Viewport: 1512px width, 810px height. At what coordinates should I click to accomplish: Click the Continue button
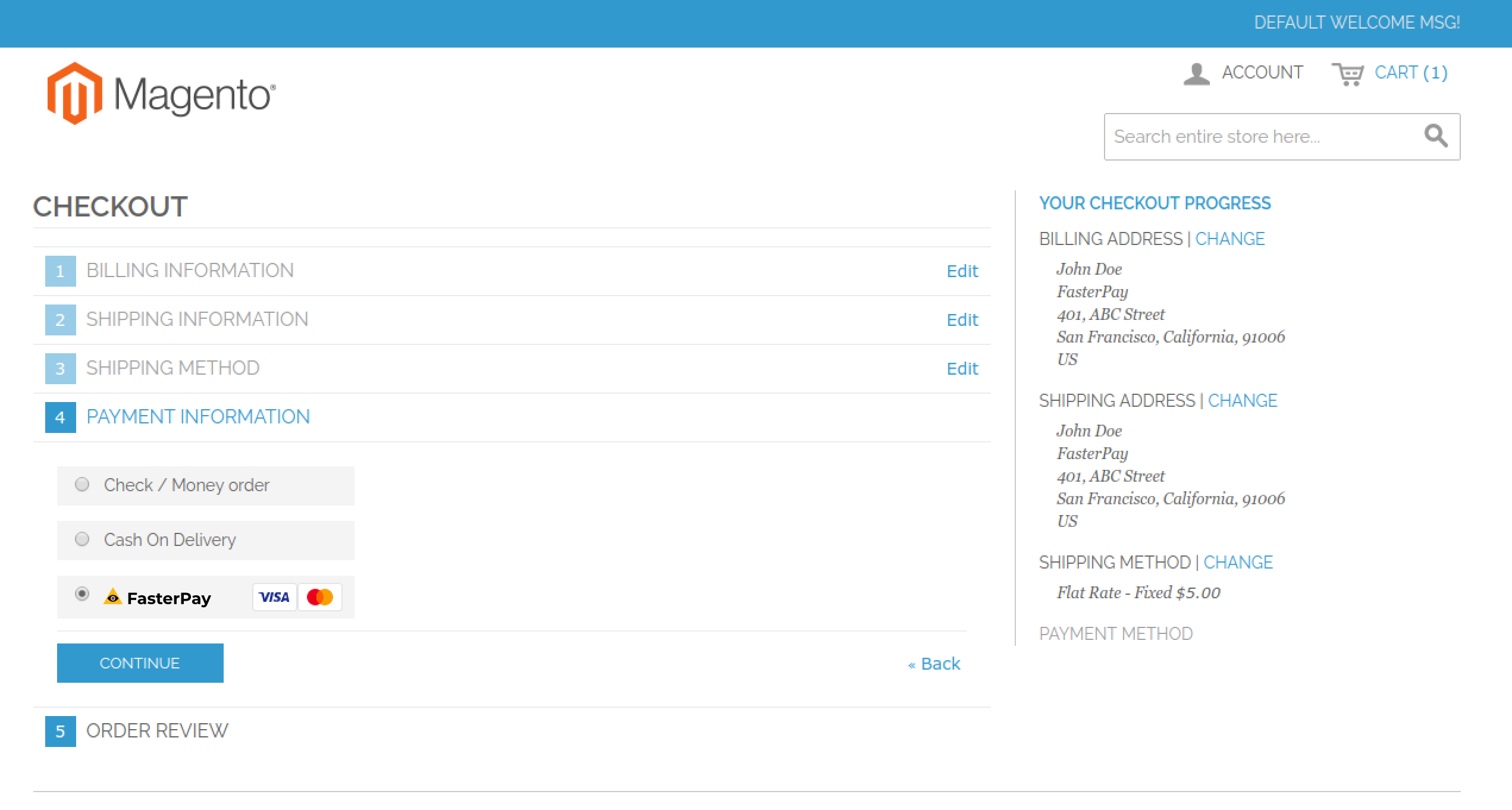[140, 663]
